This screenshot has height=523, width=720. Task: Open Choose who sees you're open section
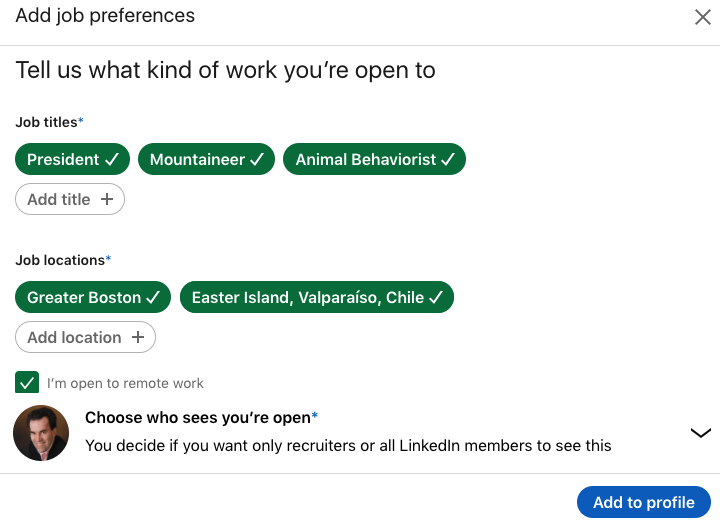pyautogui.click(x=200, y=418)
